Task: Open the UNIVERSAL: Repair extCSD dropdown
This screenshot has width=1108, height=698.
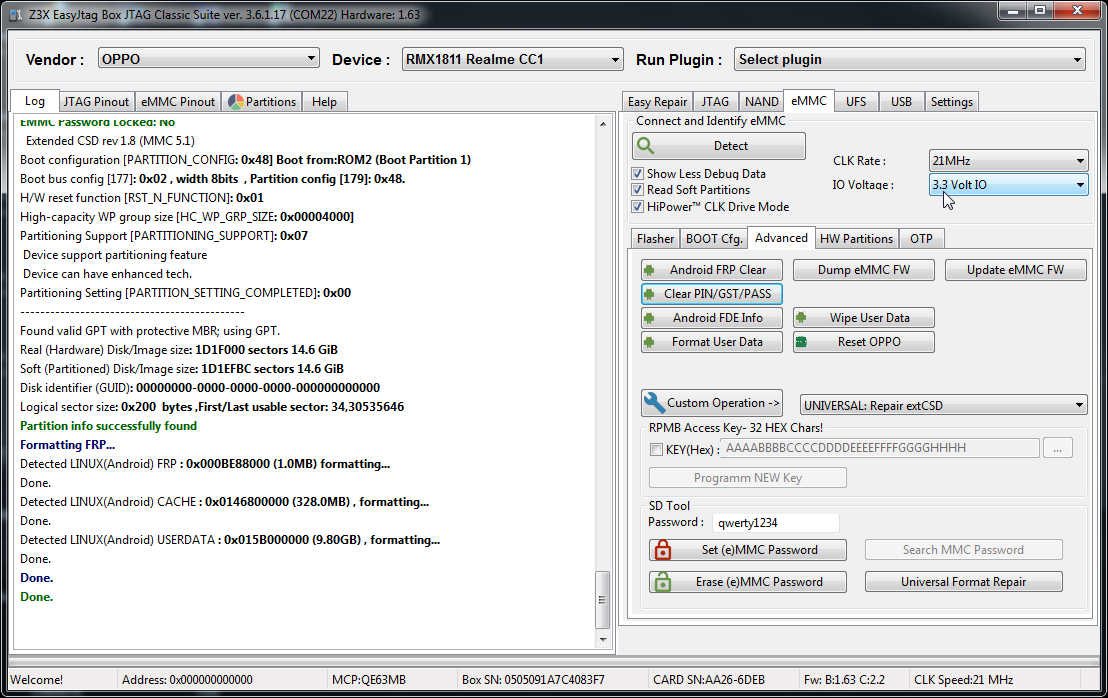Action: (943, 405)
